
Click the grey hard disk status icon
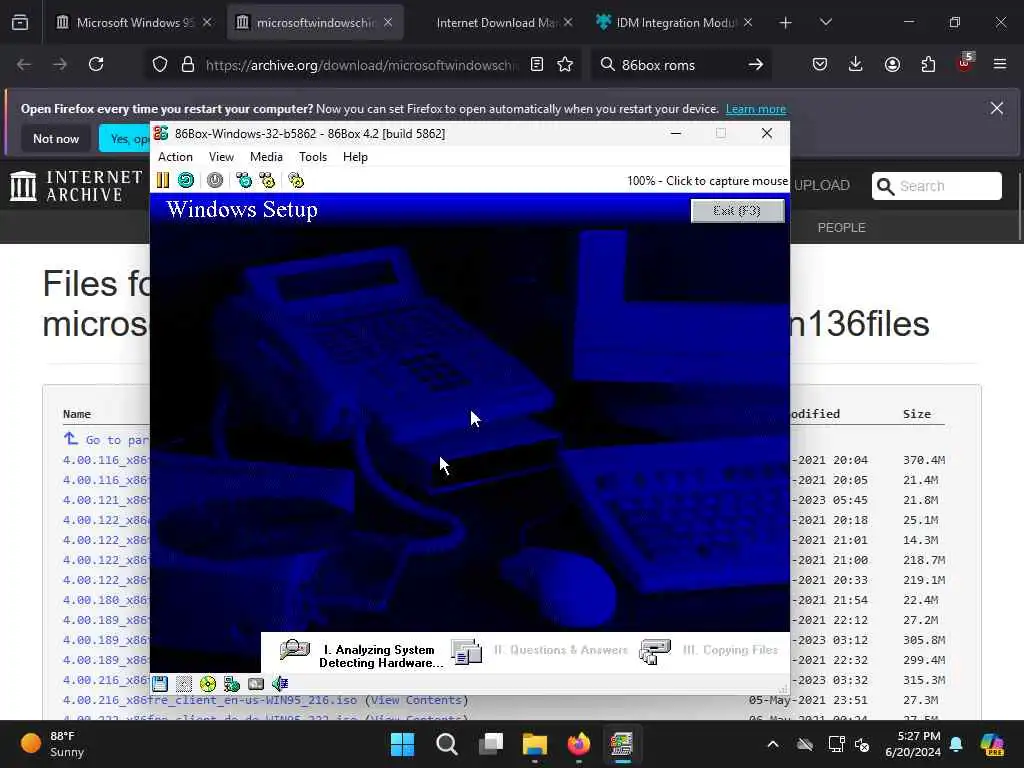[256, 684]
